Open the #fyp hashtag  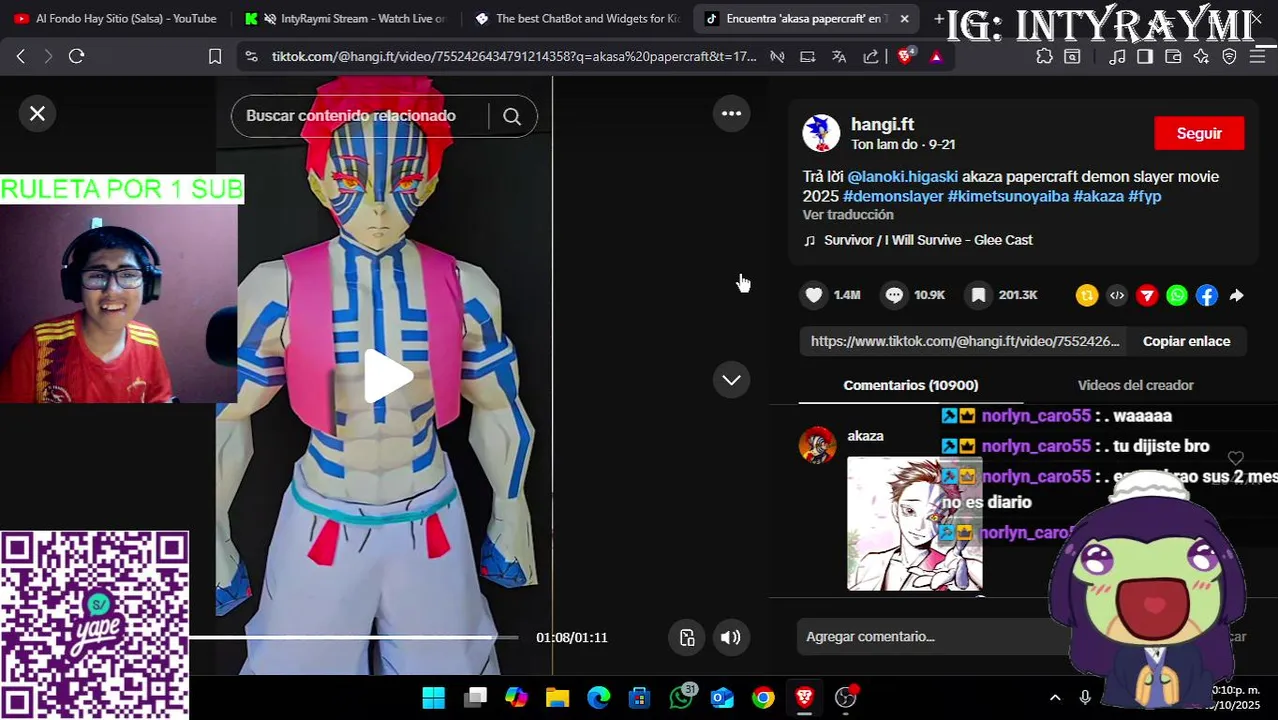coord(1145,196)
